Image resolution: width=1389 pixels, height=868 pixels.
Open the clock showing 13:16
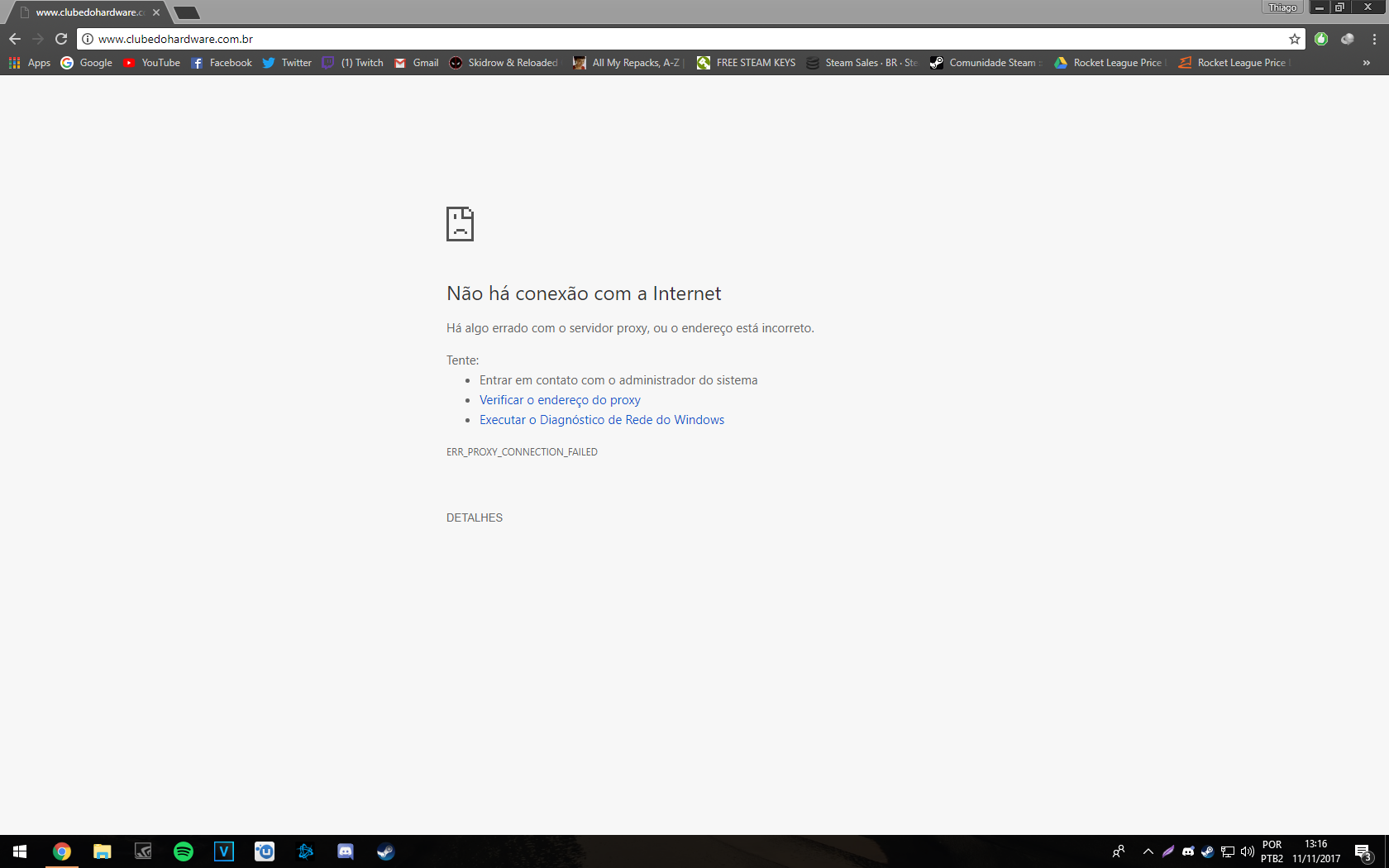pos(1316,851)
